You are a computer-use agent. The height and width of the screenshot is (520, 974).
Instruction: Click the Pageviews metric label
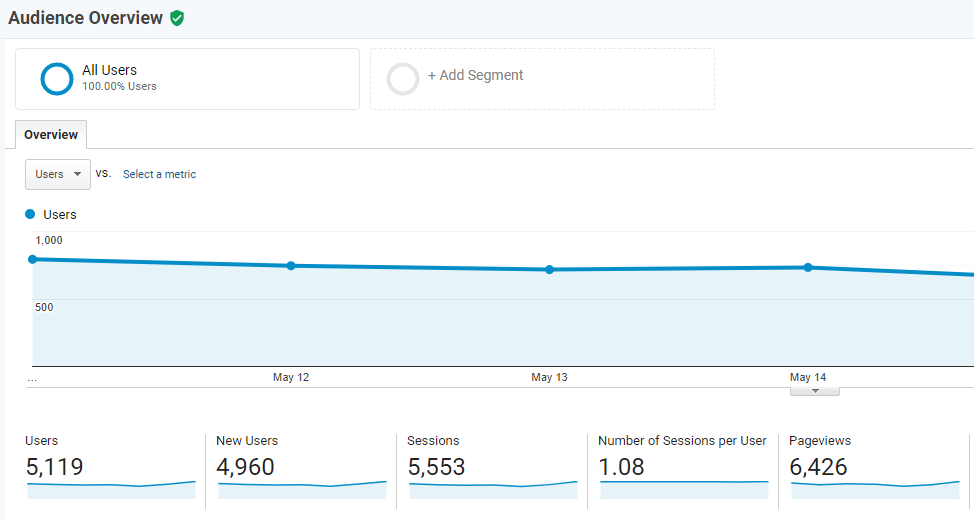click(820, 440)
